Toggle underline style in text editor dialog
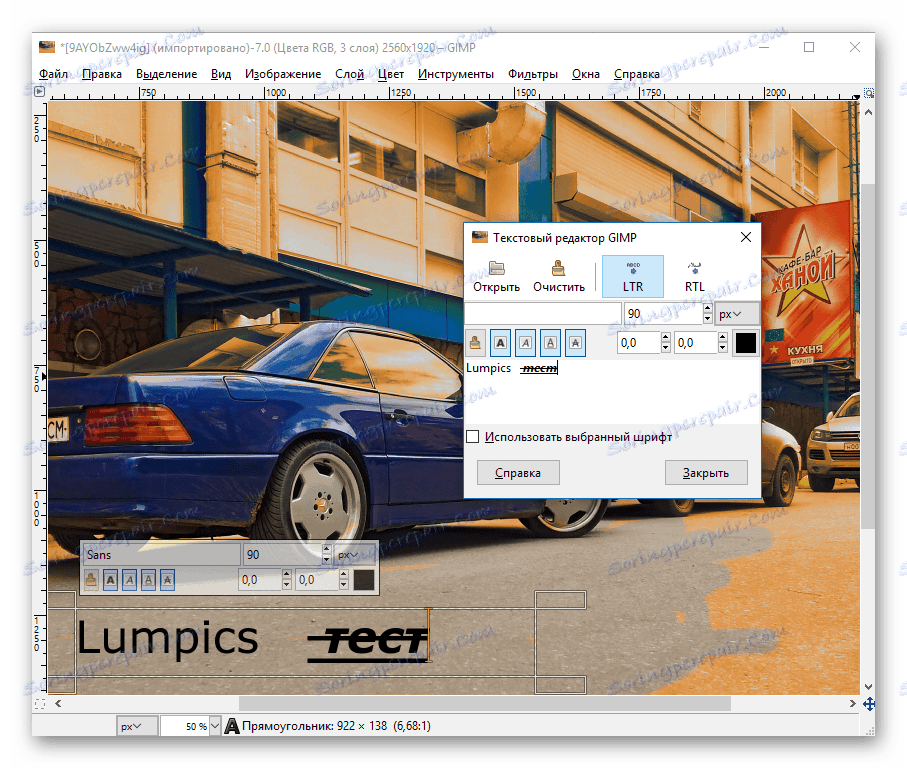The width and height of the screenshot is (907, 768). pos(550,343)
